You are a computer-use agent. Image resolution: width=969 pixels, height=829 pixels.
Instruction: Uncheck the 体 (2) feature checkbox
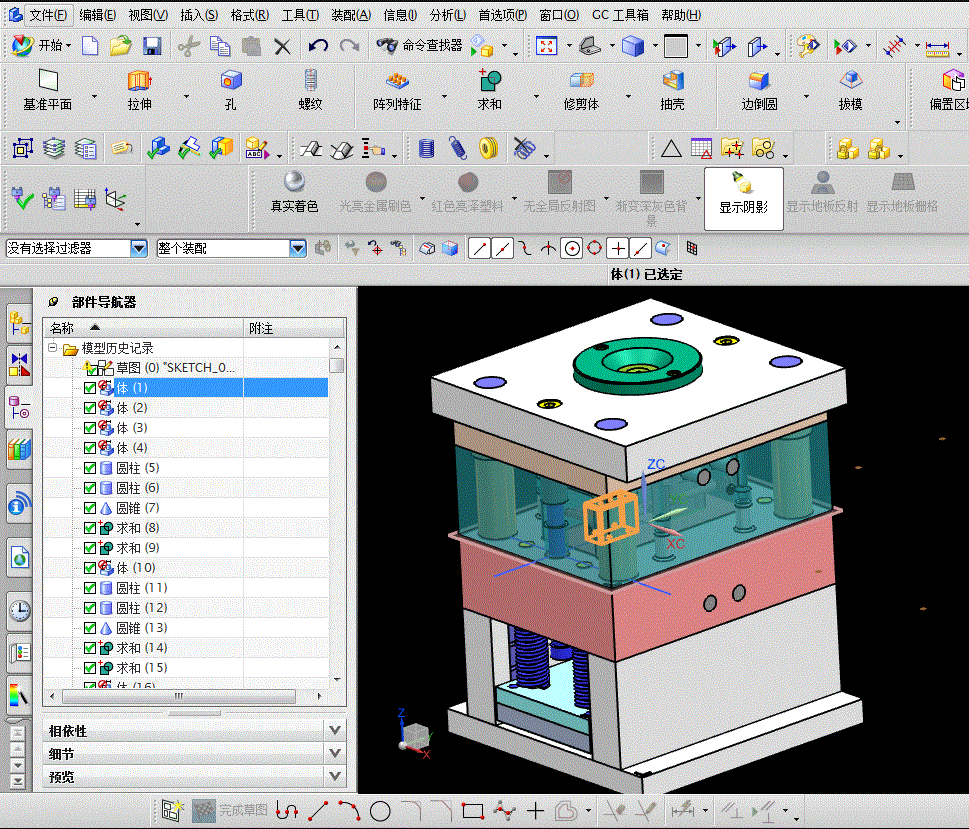pyautogui.click(x=90, y=408)
